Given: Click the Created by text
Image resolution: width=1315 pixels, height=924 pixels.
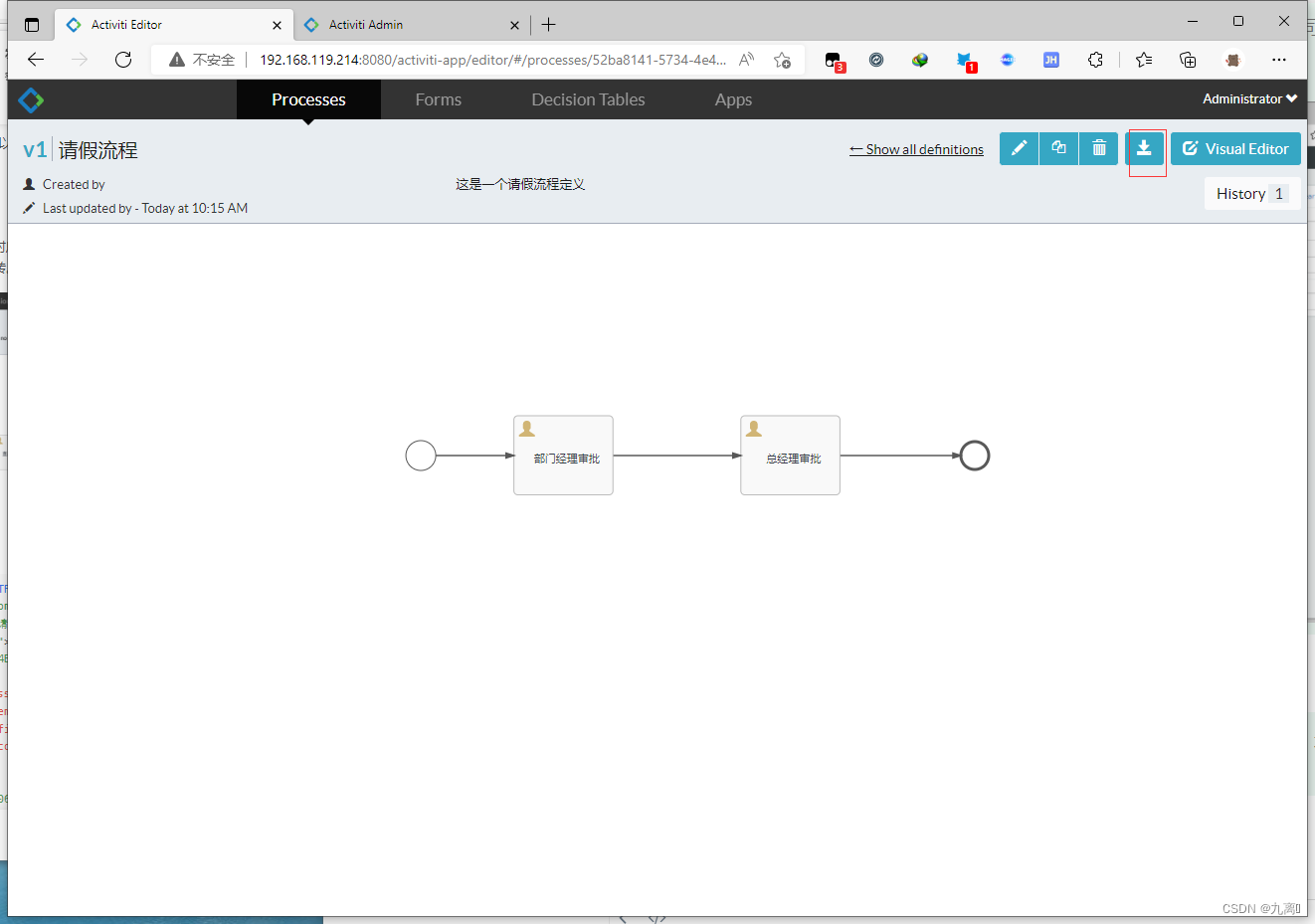Looking at the screenshot, I should (74, 184).
